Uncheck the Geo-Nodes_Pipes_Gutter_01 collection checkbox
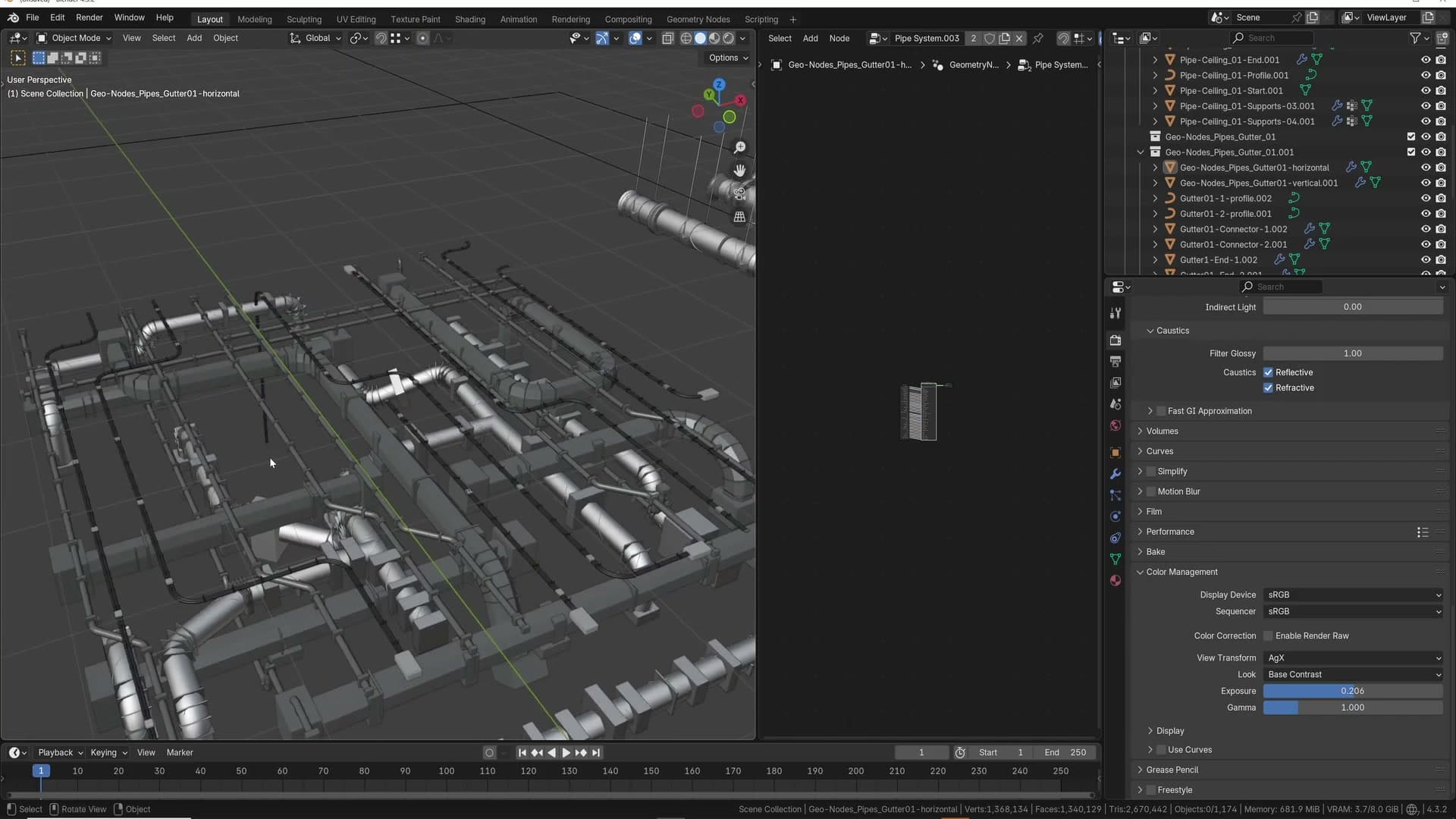Viewport: 1456px width, 819px height. pos(1411,137)
